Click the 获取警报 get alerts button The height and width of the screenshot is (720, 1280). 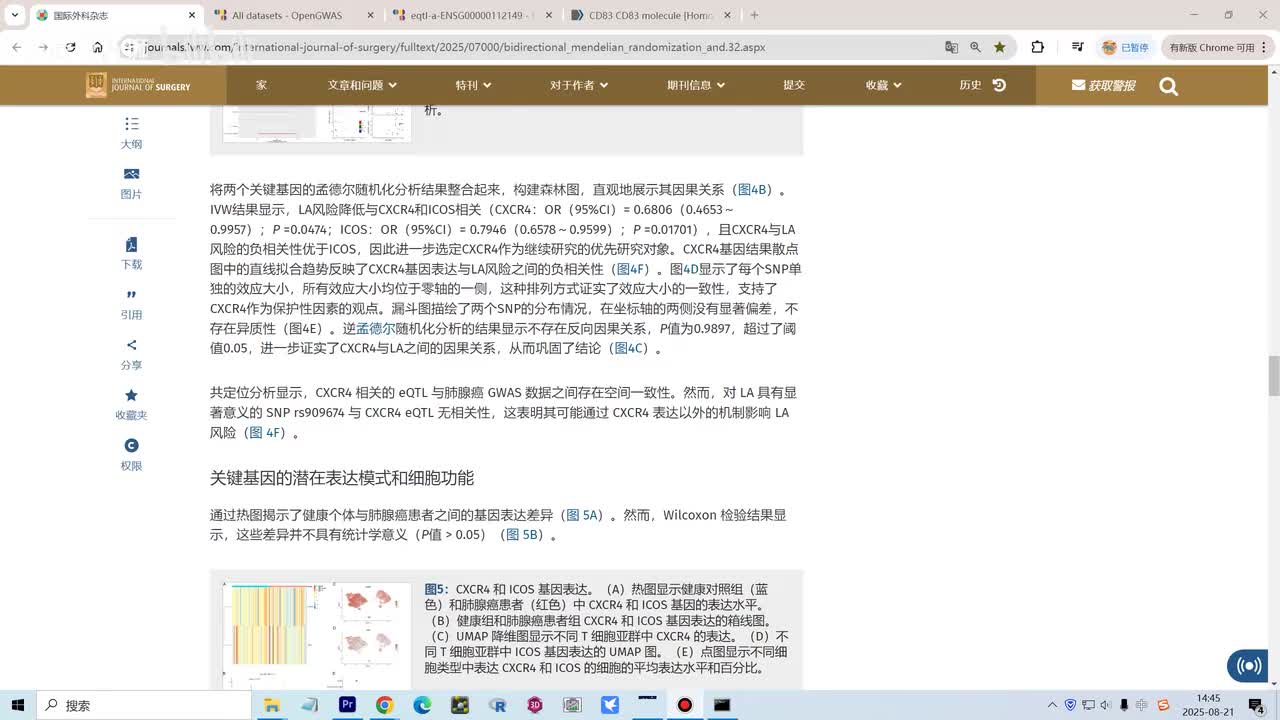[x=1103, y=85]
